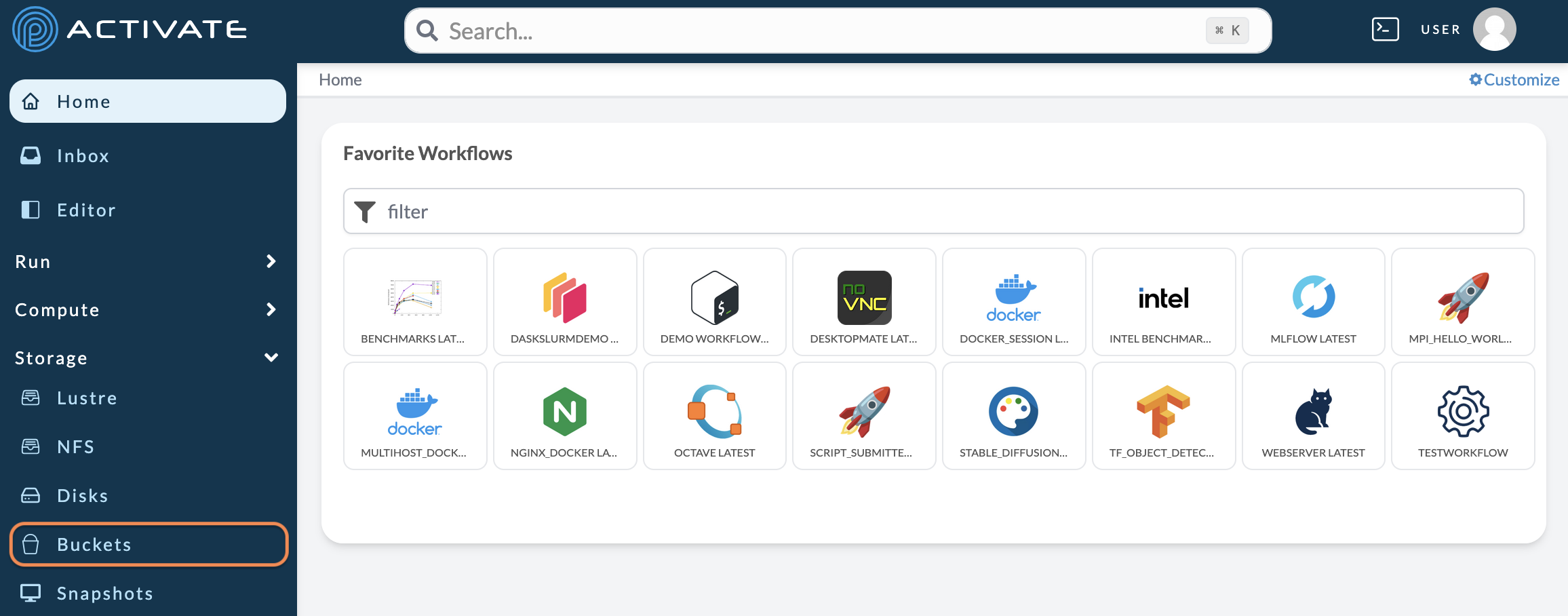1568x616 pixels.
Task: Open the Octave Latest icon
Action: coord(715,412)
